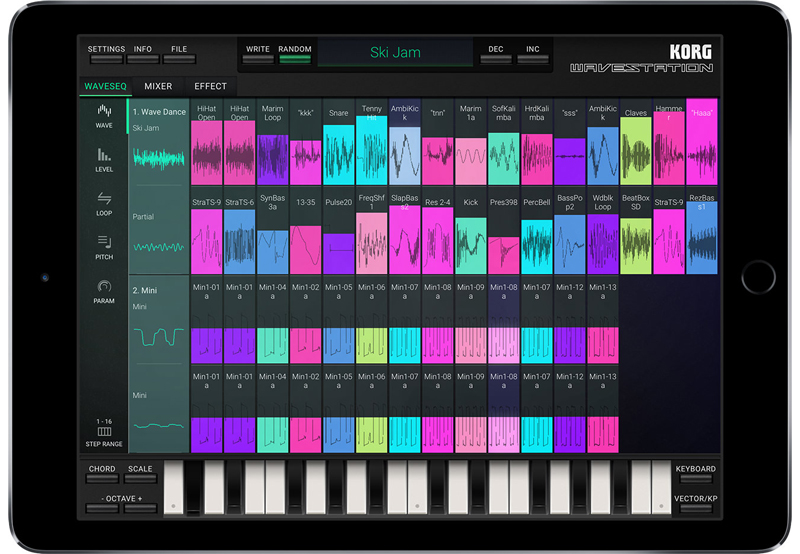Select the lower Mini sequence row
Viewport: 800px width, 554px height.
click(x=159, y=409)
